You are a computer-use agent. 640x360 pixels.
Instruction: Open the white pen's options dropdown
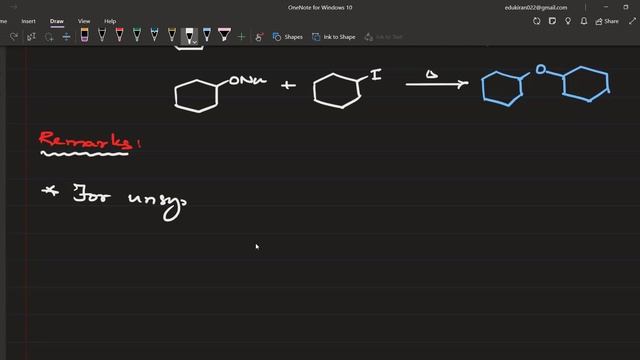coord(195,42)
